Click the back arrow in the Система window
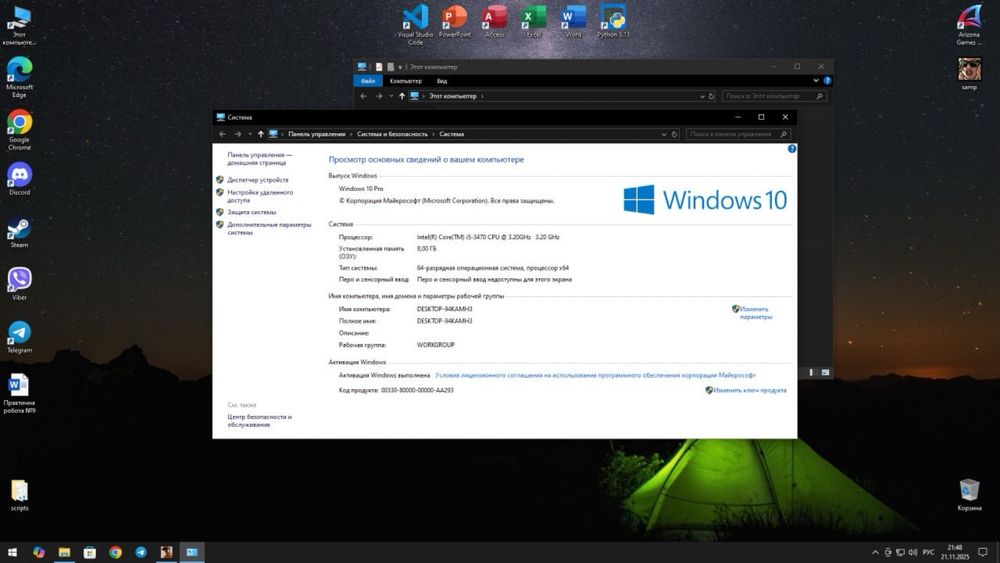 point(222,134)
